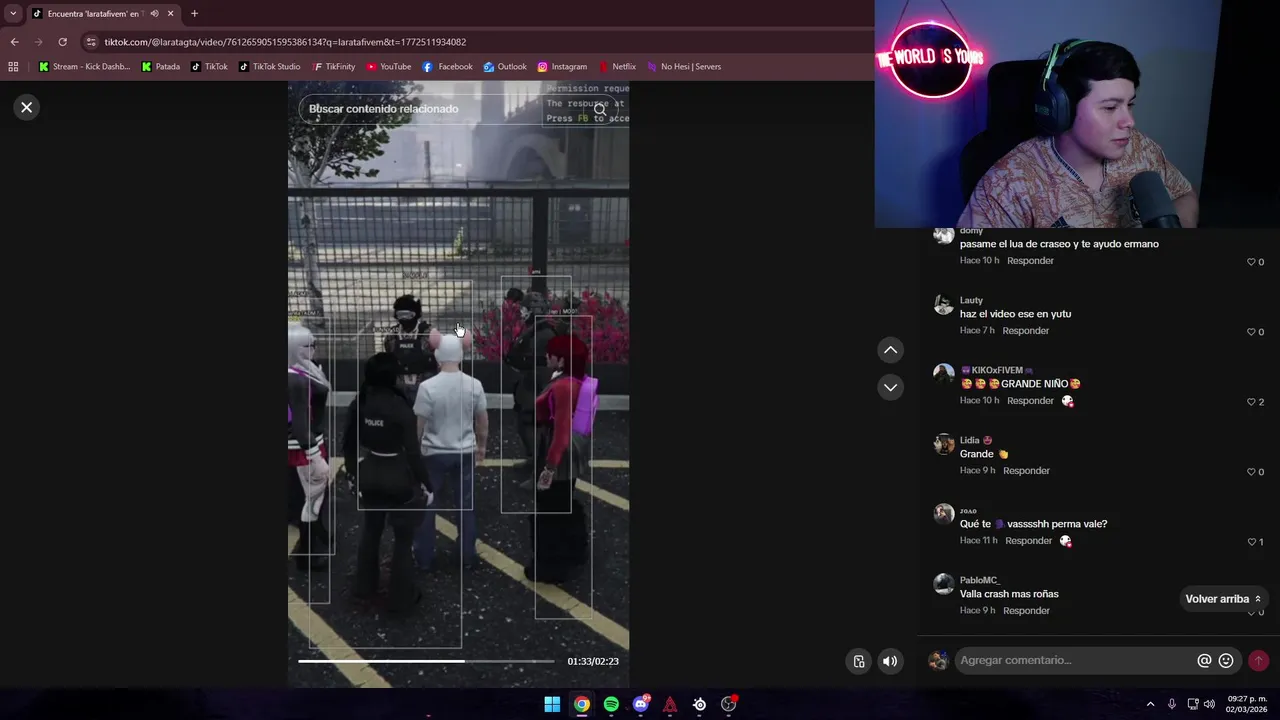Open Spotify from the taskbar
This screenshot has width=1280, height=720.
pos(611,704)
